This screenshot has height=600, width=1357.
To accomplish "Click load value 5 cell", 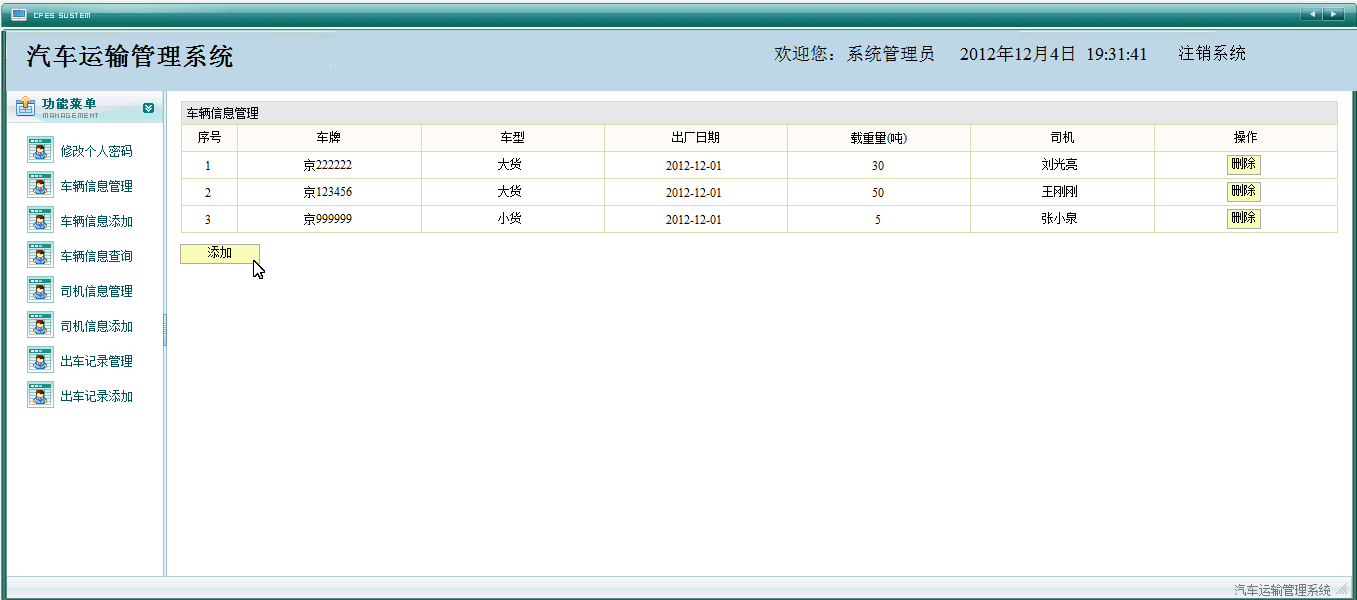I will pyautogui.click(x=878, y=219).
